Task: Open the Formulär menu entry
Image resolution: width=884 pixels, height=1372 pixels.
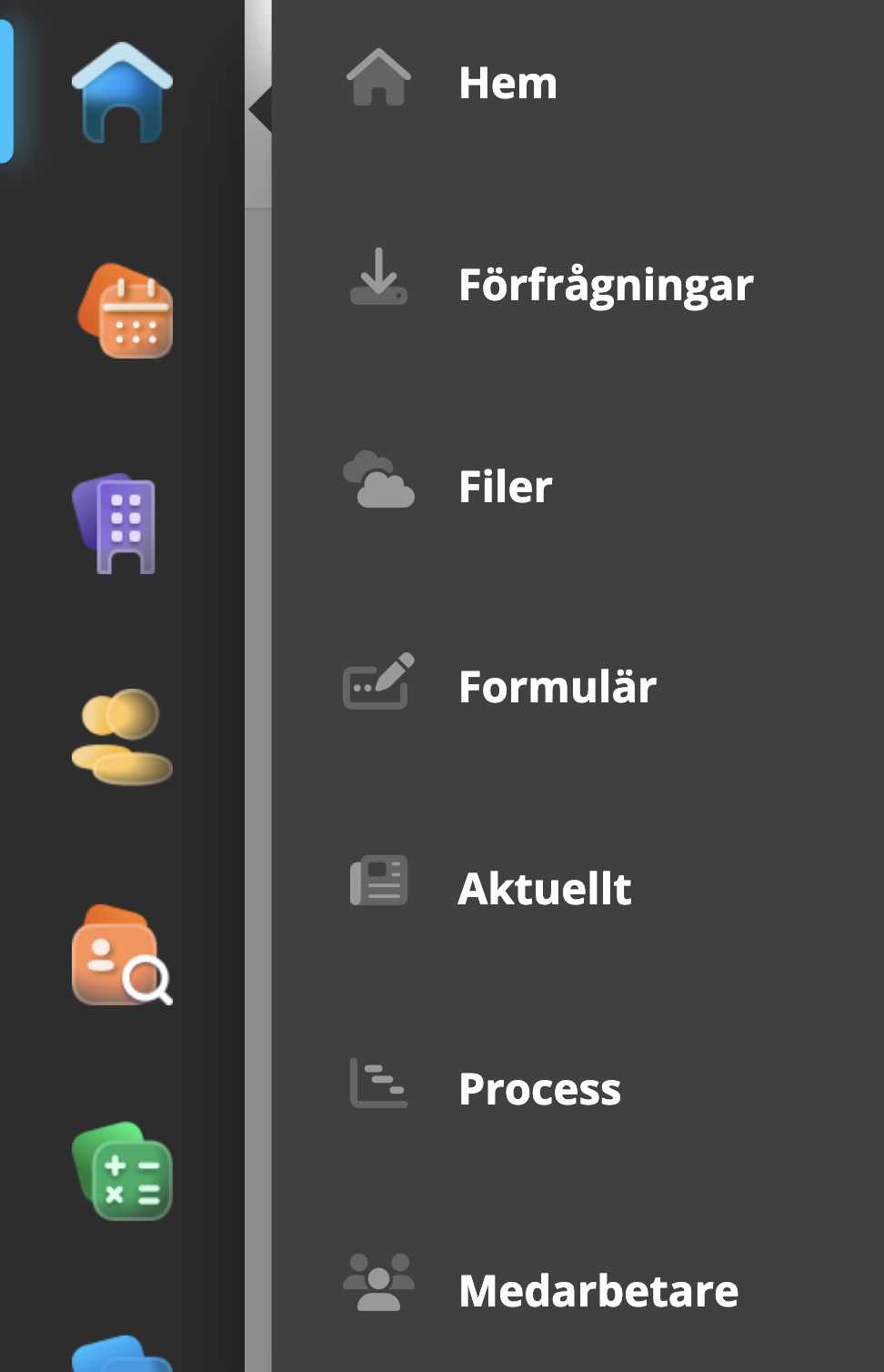Action: [558, 687]
